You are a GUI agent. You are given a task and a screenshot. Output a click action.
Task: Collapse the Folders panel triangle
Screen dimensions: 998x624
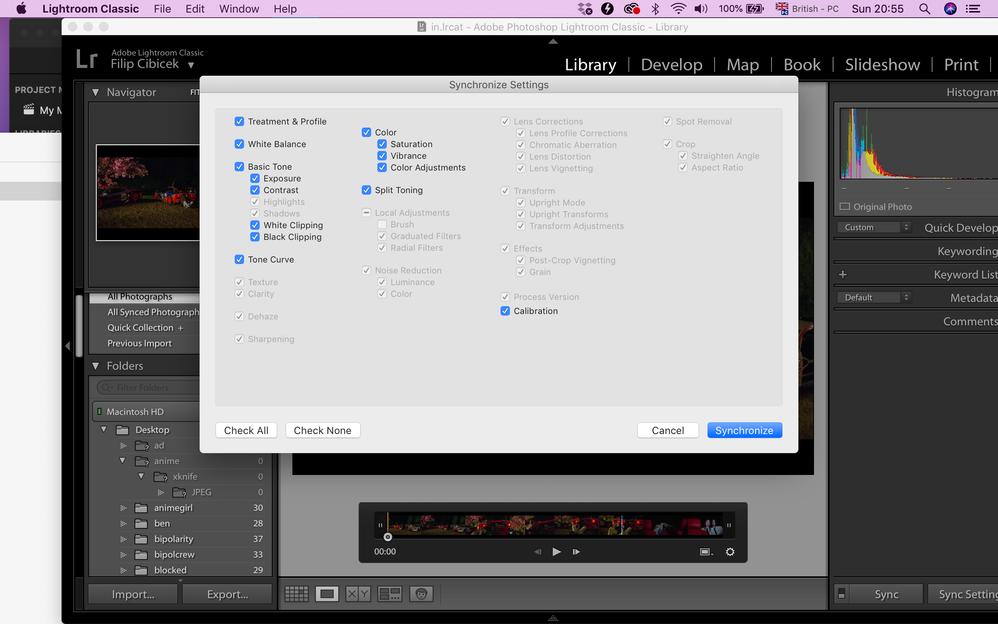click(95, 366)
